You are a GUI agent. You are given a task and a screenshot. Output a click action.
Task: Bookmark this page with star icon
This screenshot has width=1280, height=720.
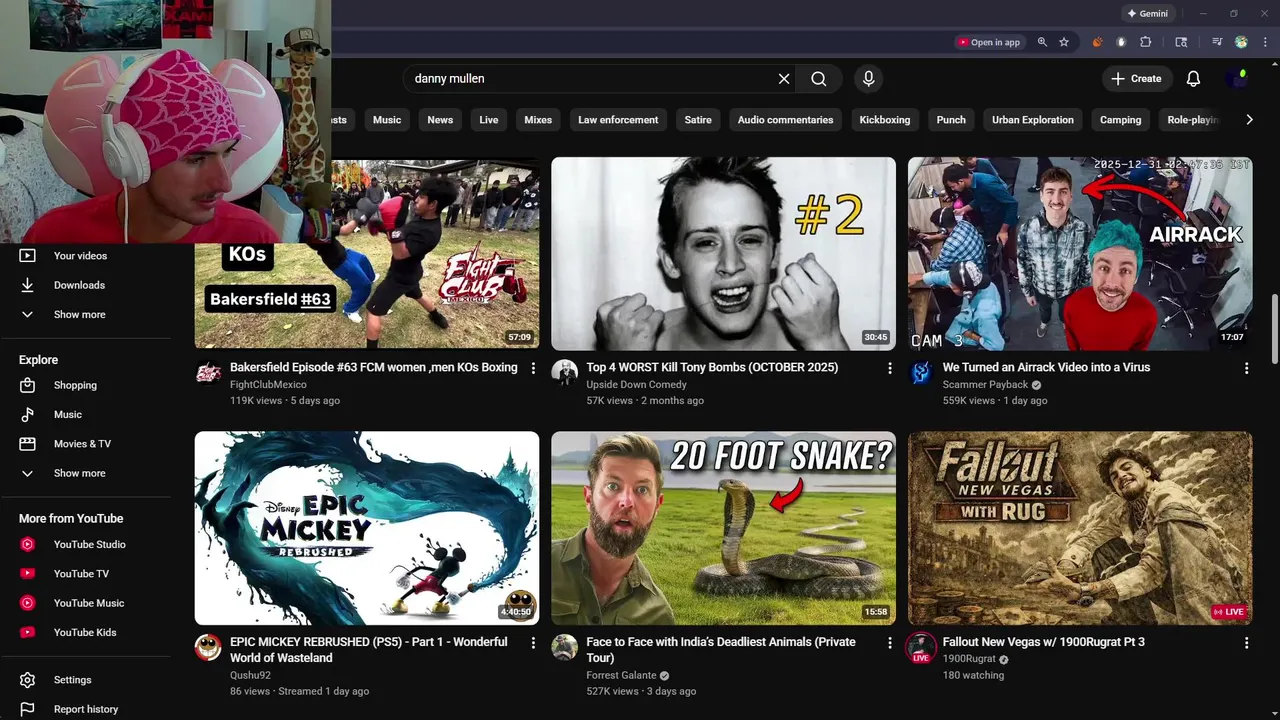(x=1064, y=42)
